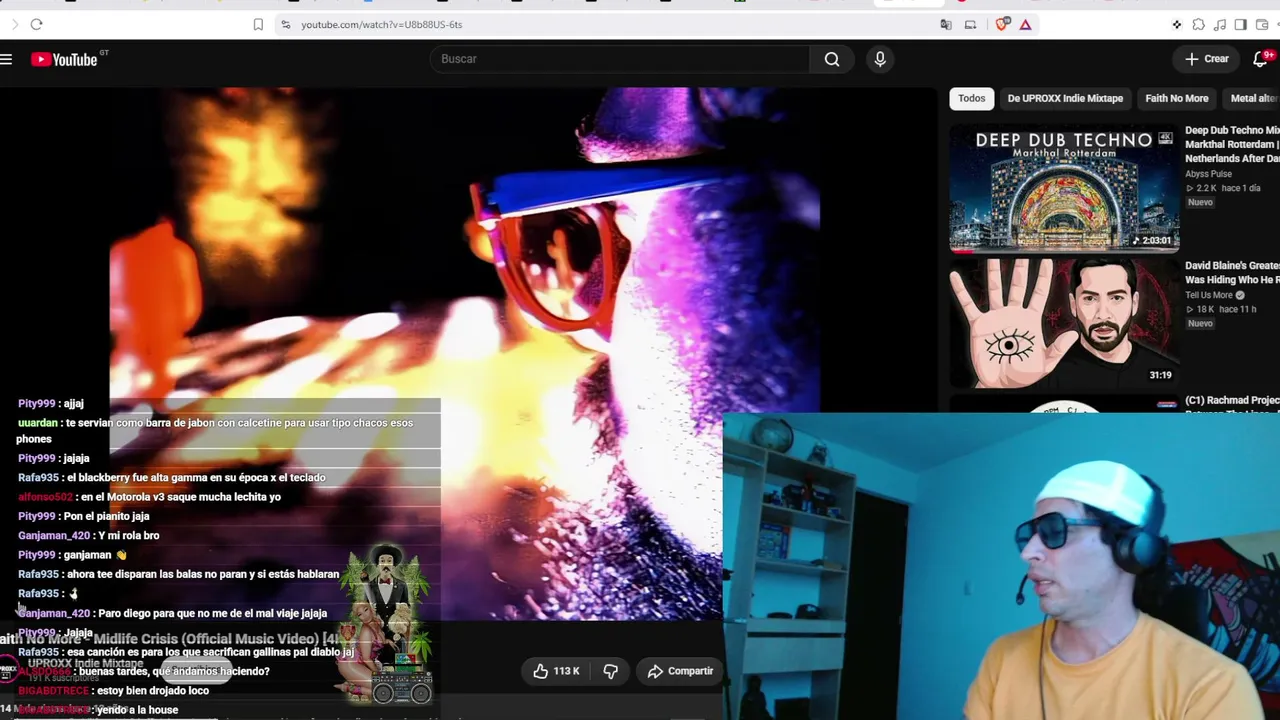Click the magnifying glass search button
The height and width of the screenshot is (720, 1280).
coord(832,59)
